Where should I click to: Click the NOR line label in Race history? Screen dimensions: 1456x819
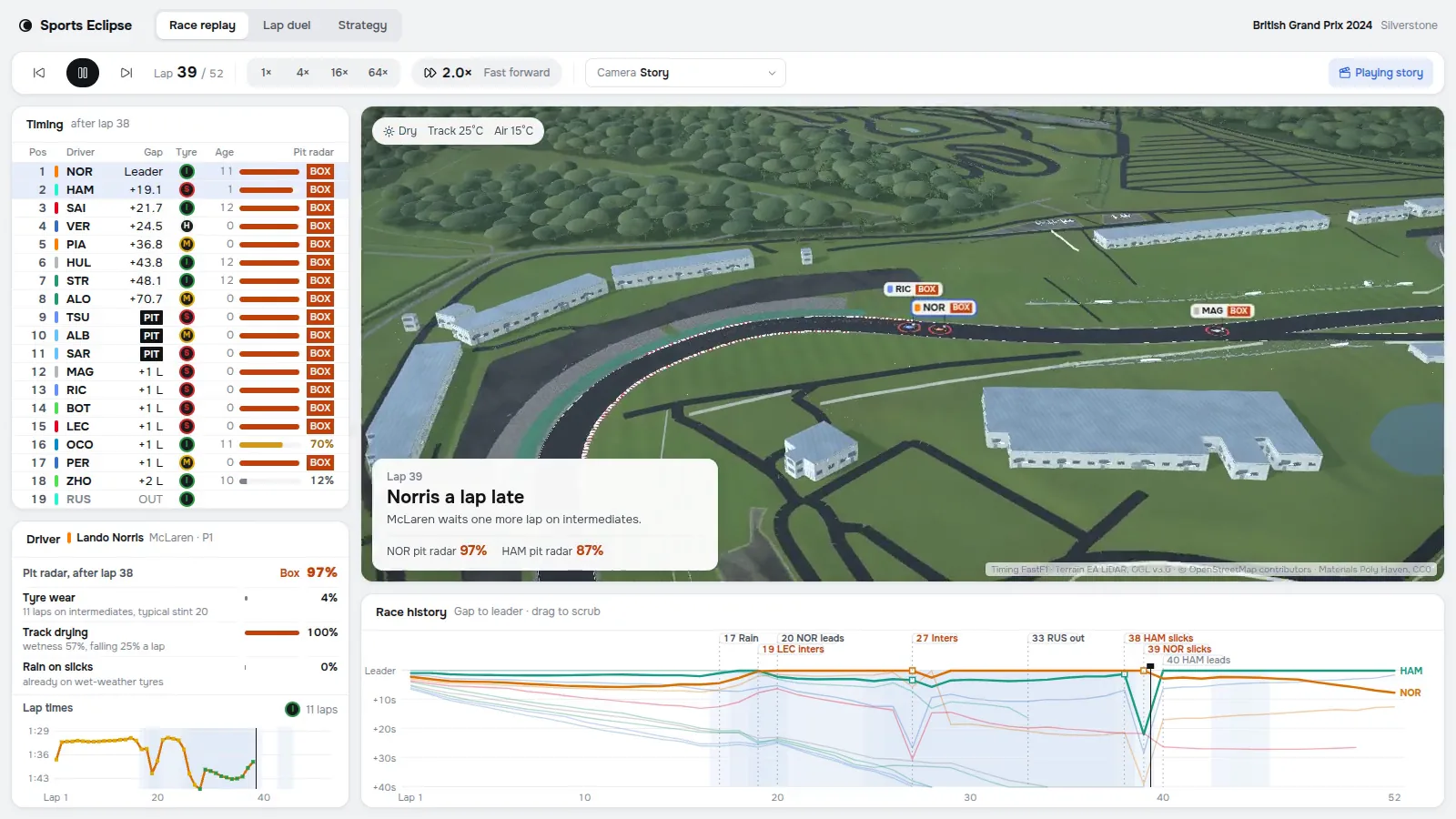point(1410,693)
